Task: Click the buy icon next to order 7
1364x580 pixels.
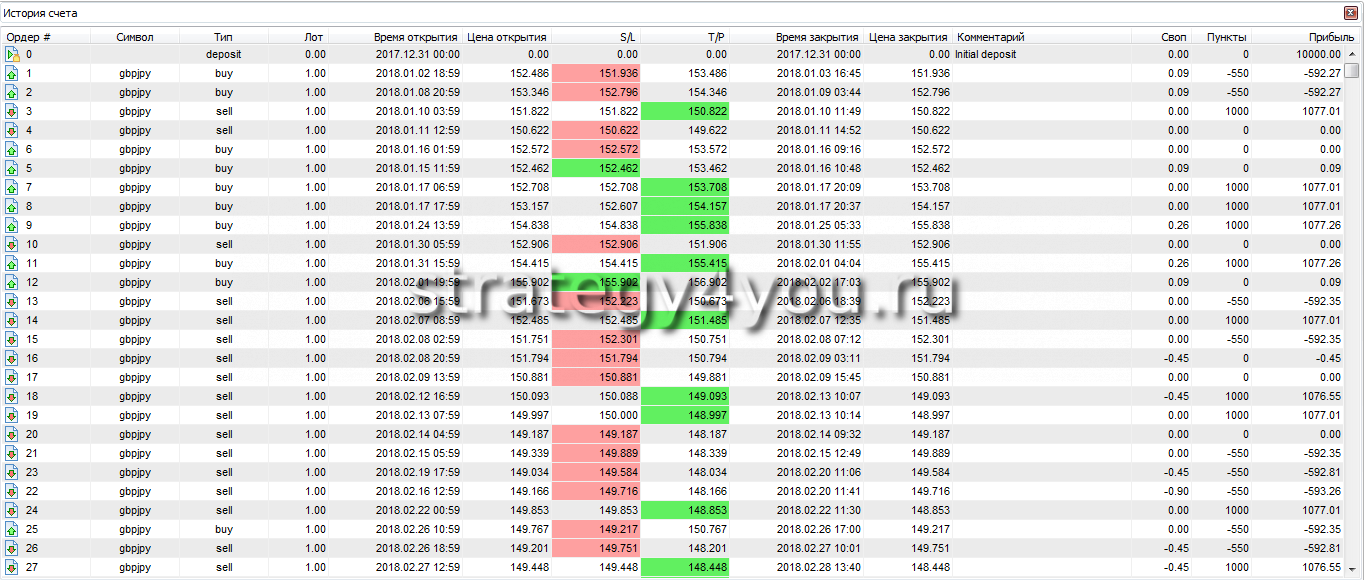Action: (12, 188)
